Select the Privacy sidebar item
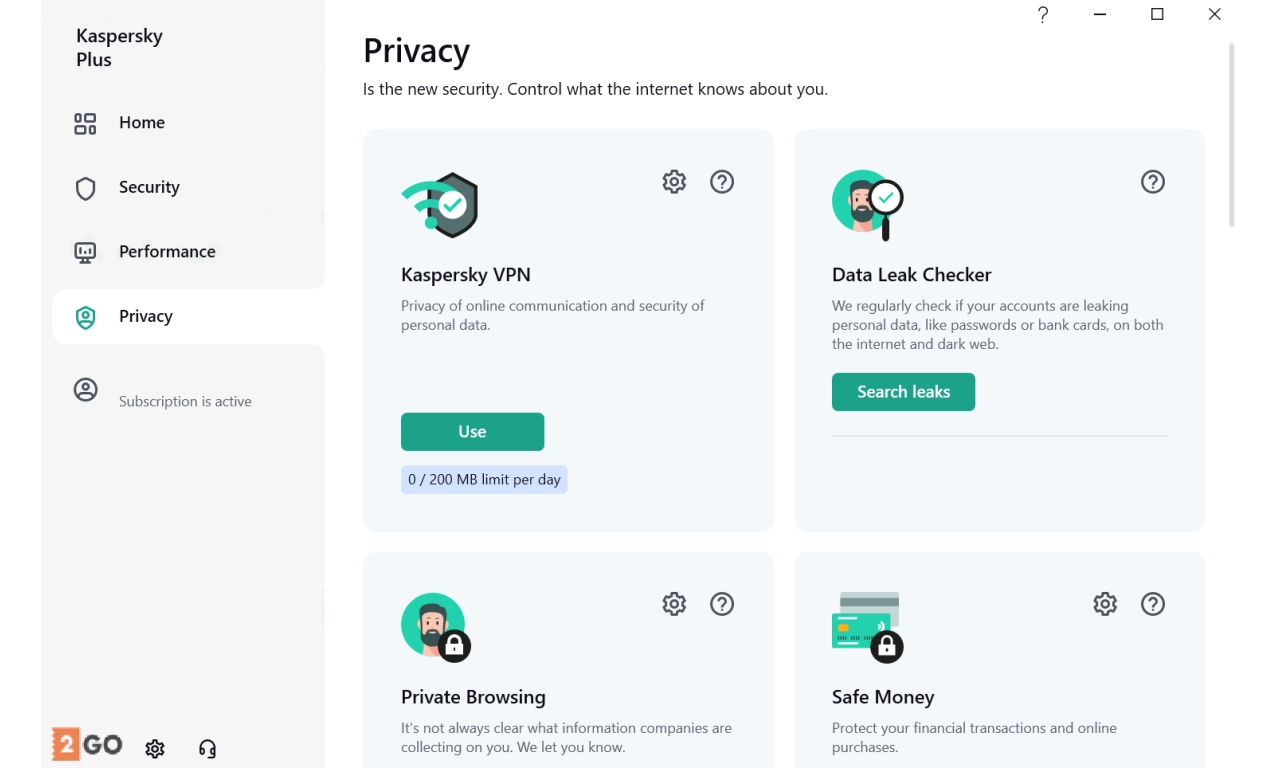This screenshot has width=1280, height=768. [146, 317]
